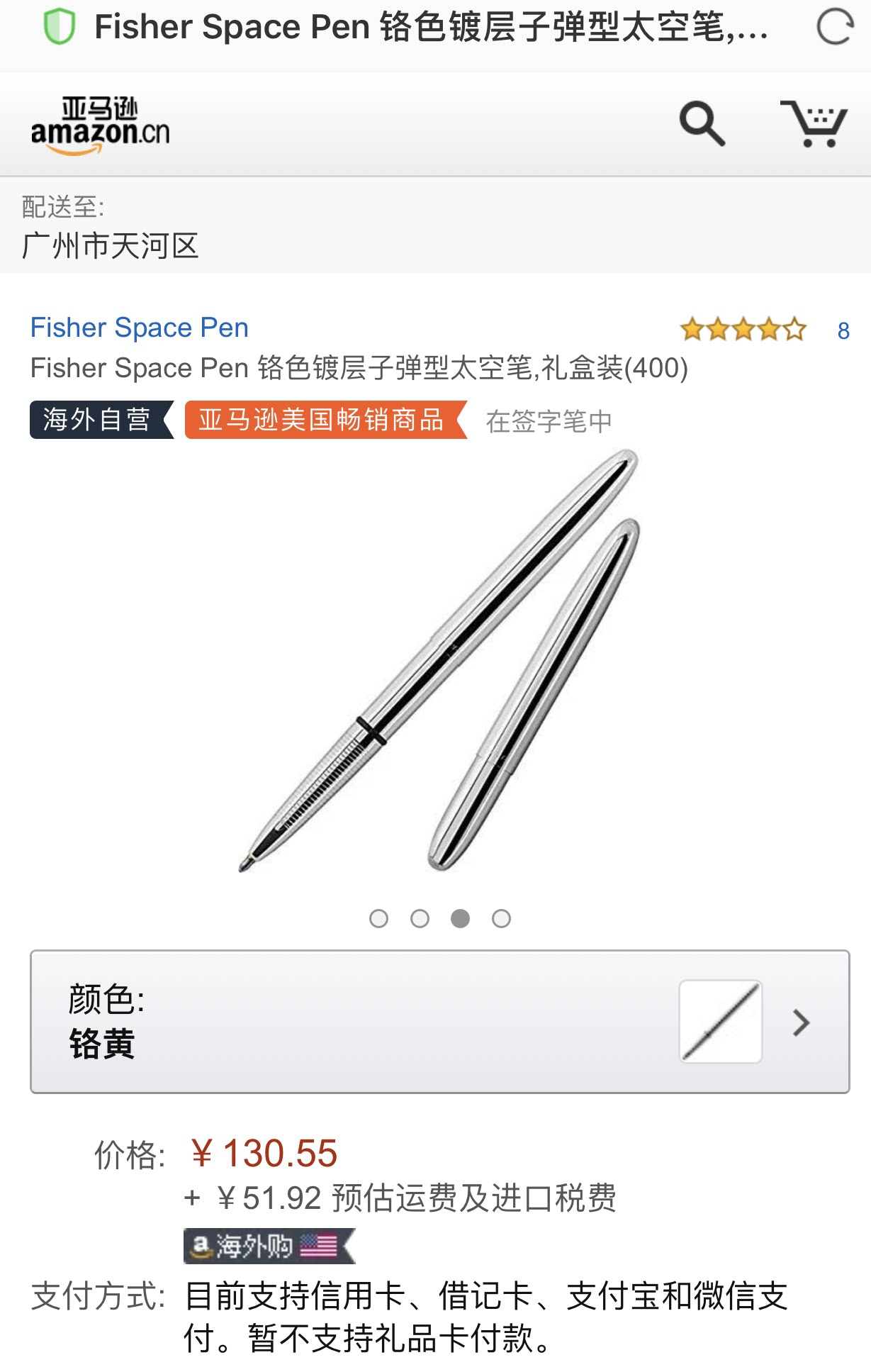Open search with magnifying glass icon
This screenshot has width=871, height=1372.
coord(702,123)
